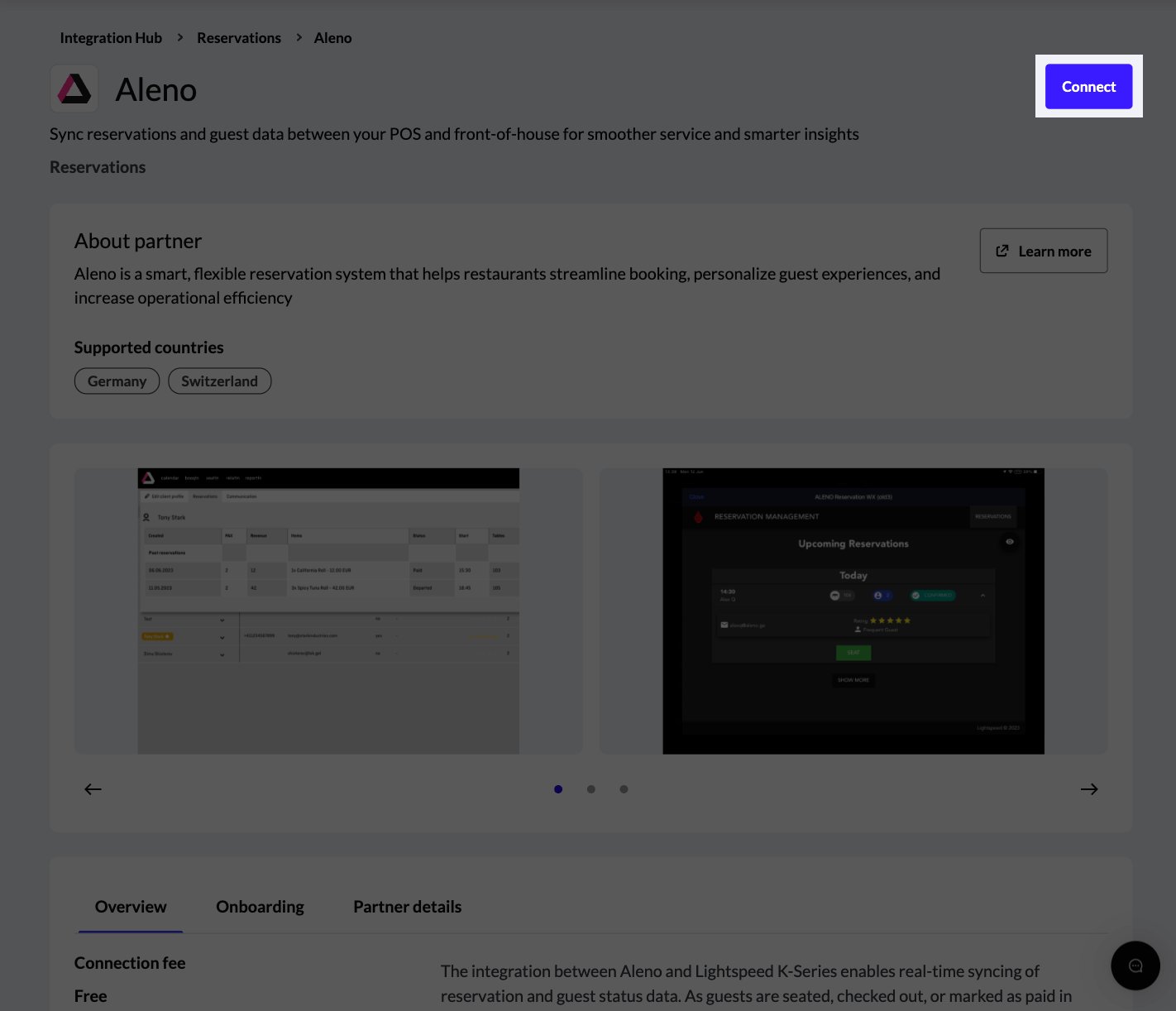Image resolution: width=1176 pixels, height=1011 pixels.
Task: Expand the first contact row chevron
Action: [222, 619]
